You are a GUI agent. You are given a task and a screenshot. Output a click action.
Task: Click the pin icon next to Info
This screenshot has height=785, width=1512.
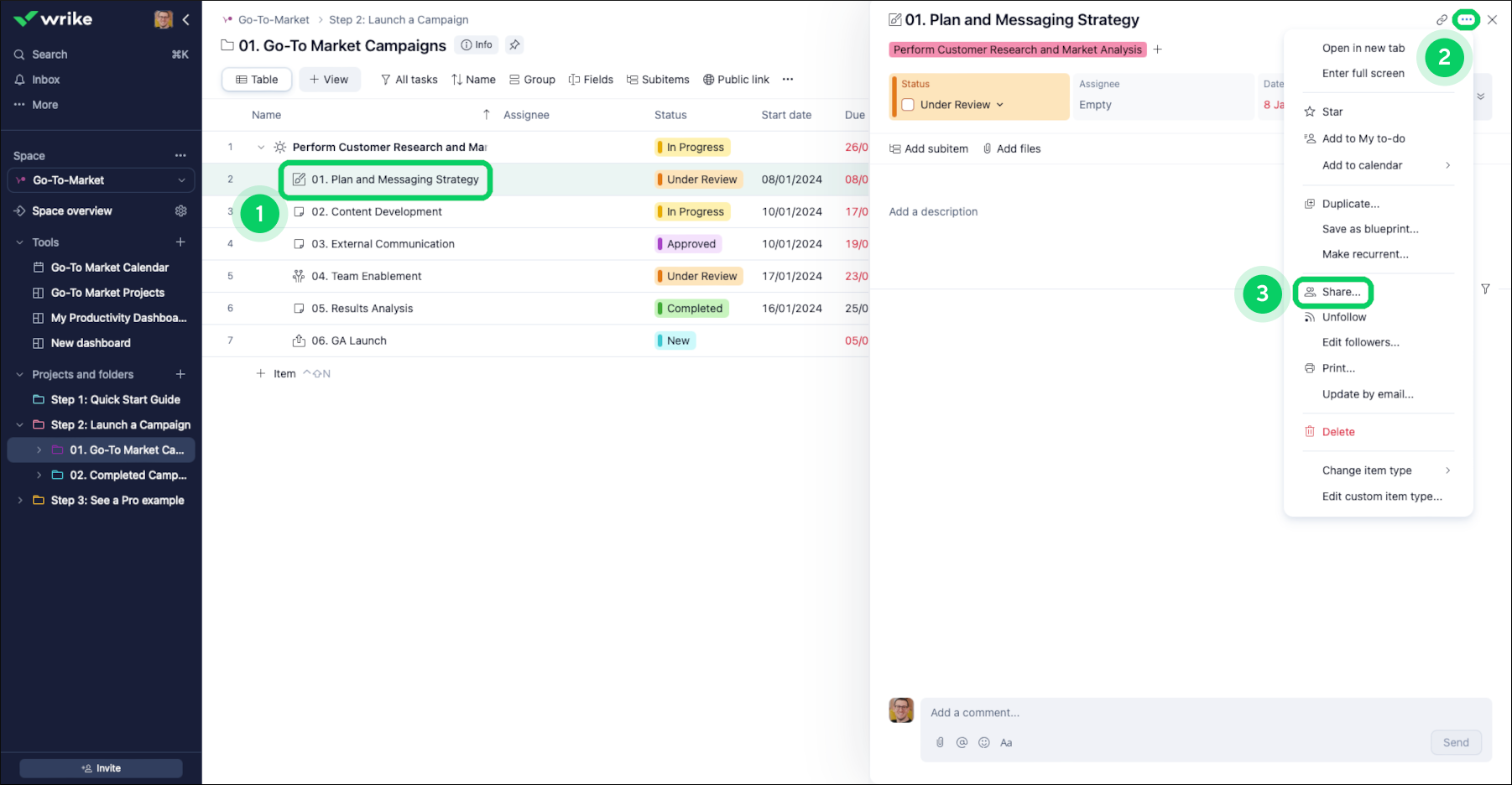[514, 45]
